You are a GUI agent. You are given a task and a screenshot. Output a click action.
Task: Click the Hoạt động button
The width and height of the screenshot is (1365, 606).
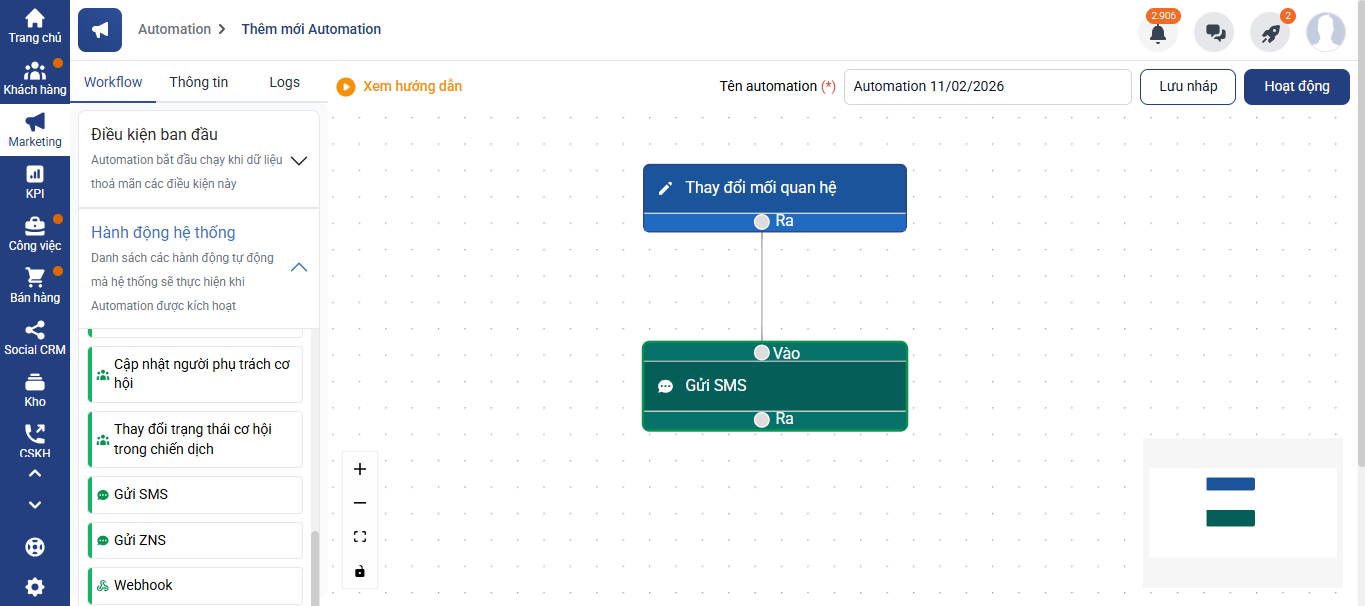point(1296,86)
